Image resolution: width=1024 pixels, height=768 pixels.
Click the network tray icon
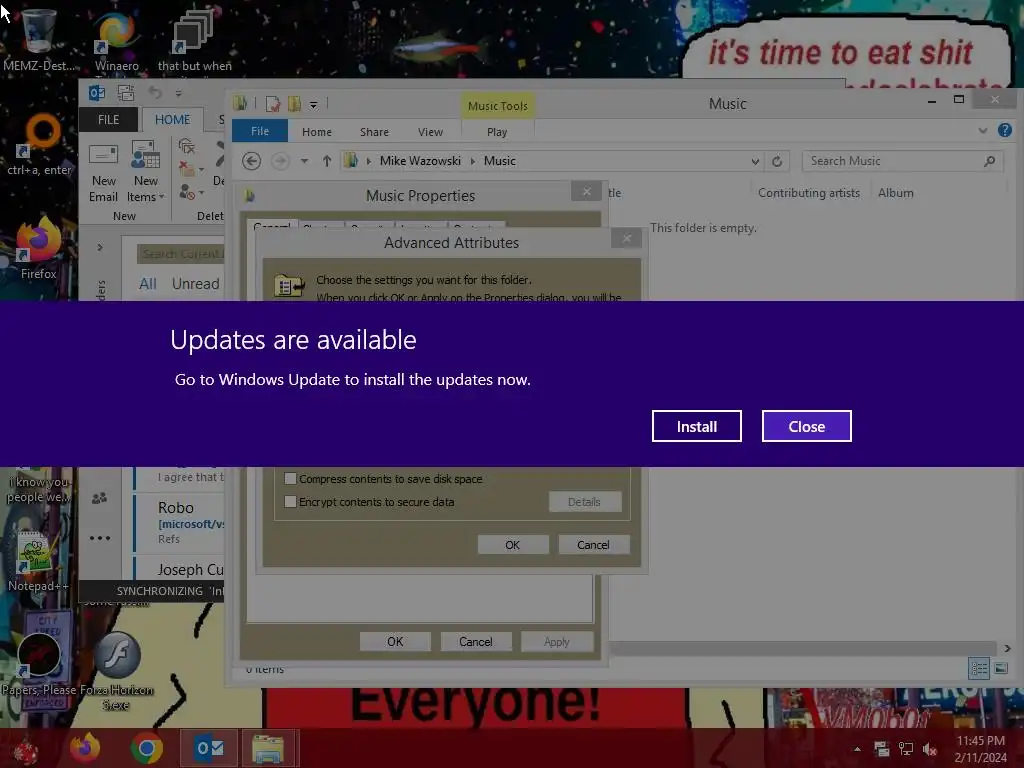click(906, 749)
